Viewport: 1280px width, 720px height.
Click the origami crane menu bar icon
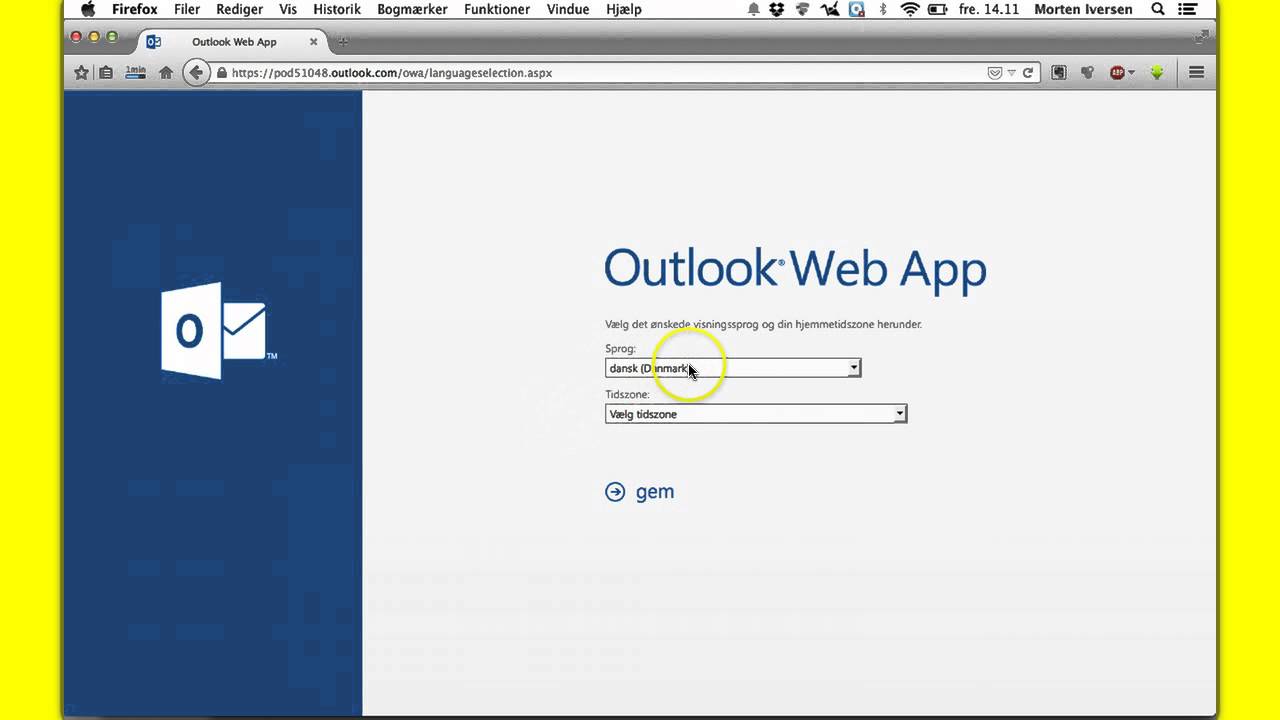829,9
